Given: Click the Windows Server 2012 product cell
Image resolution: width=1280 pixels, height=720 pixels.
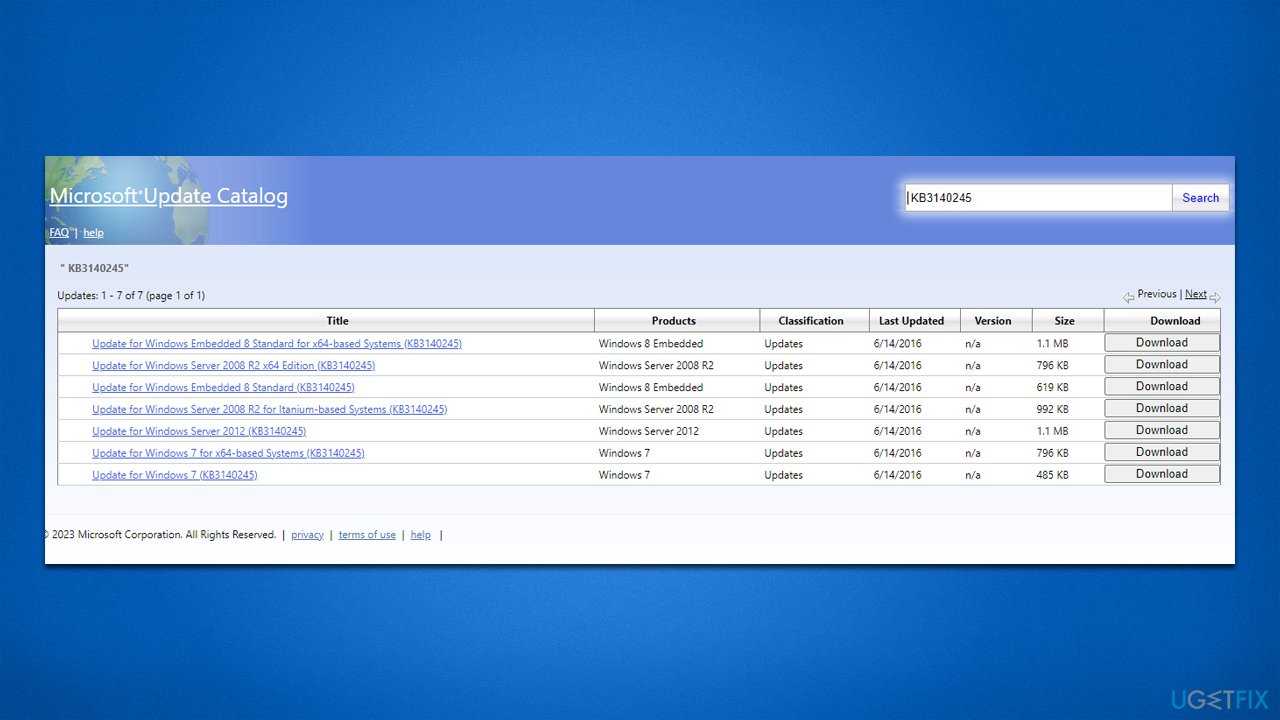Looking at the screenshot, I should [x=649, y=432].
